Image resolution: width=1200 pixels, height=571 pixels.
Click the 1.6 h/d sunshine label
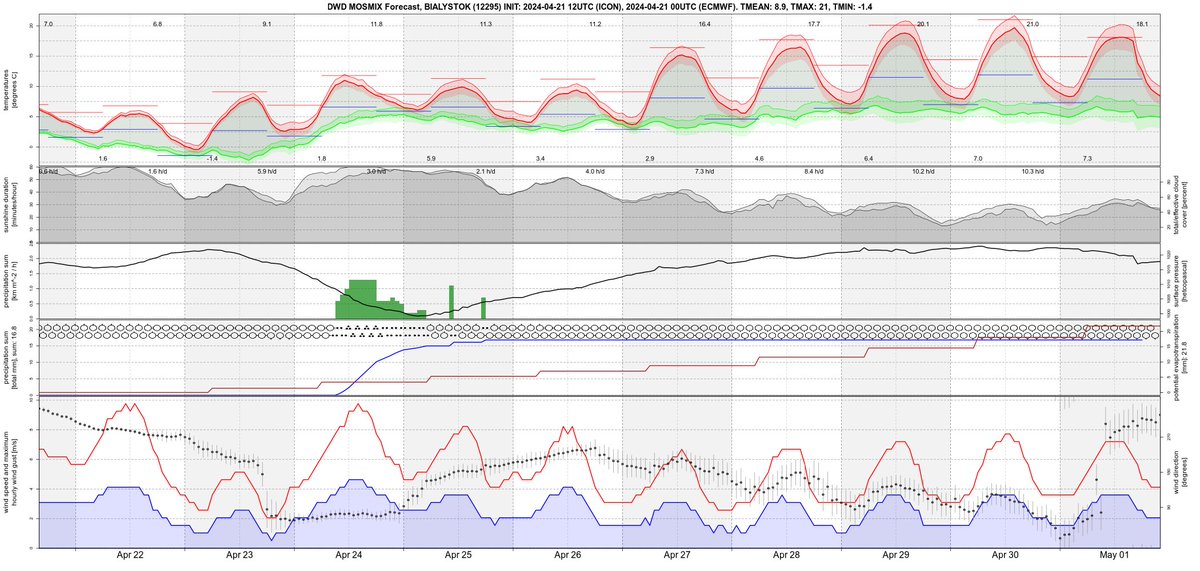coord(157,172)
